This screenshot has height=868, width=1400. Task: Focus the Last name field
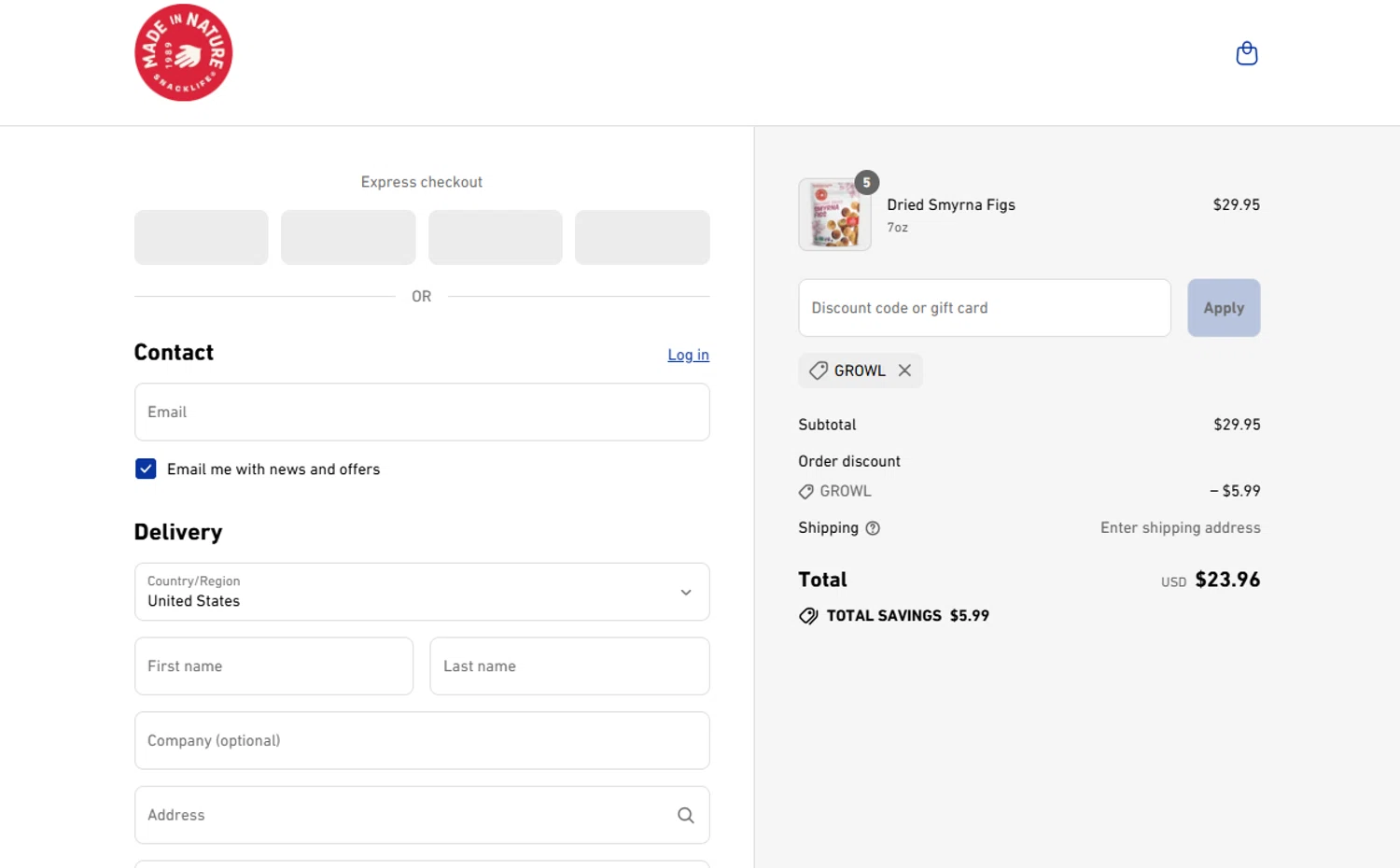point(569,666)
